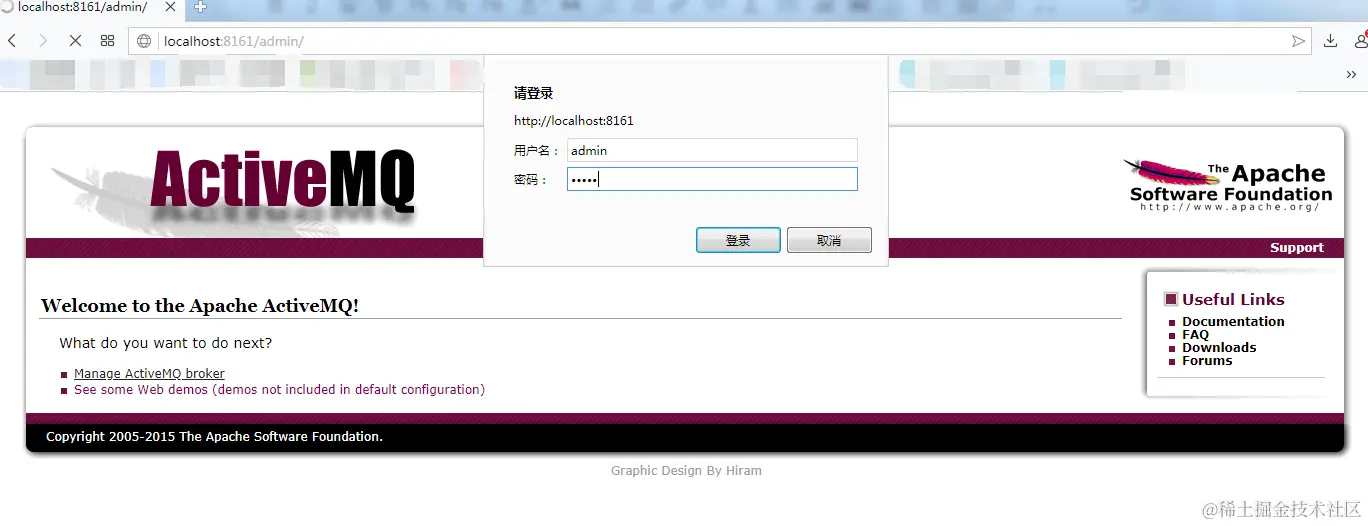Click the Hiram link in footer
The image size is (1368, 526).
click(x=744, y=470)
